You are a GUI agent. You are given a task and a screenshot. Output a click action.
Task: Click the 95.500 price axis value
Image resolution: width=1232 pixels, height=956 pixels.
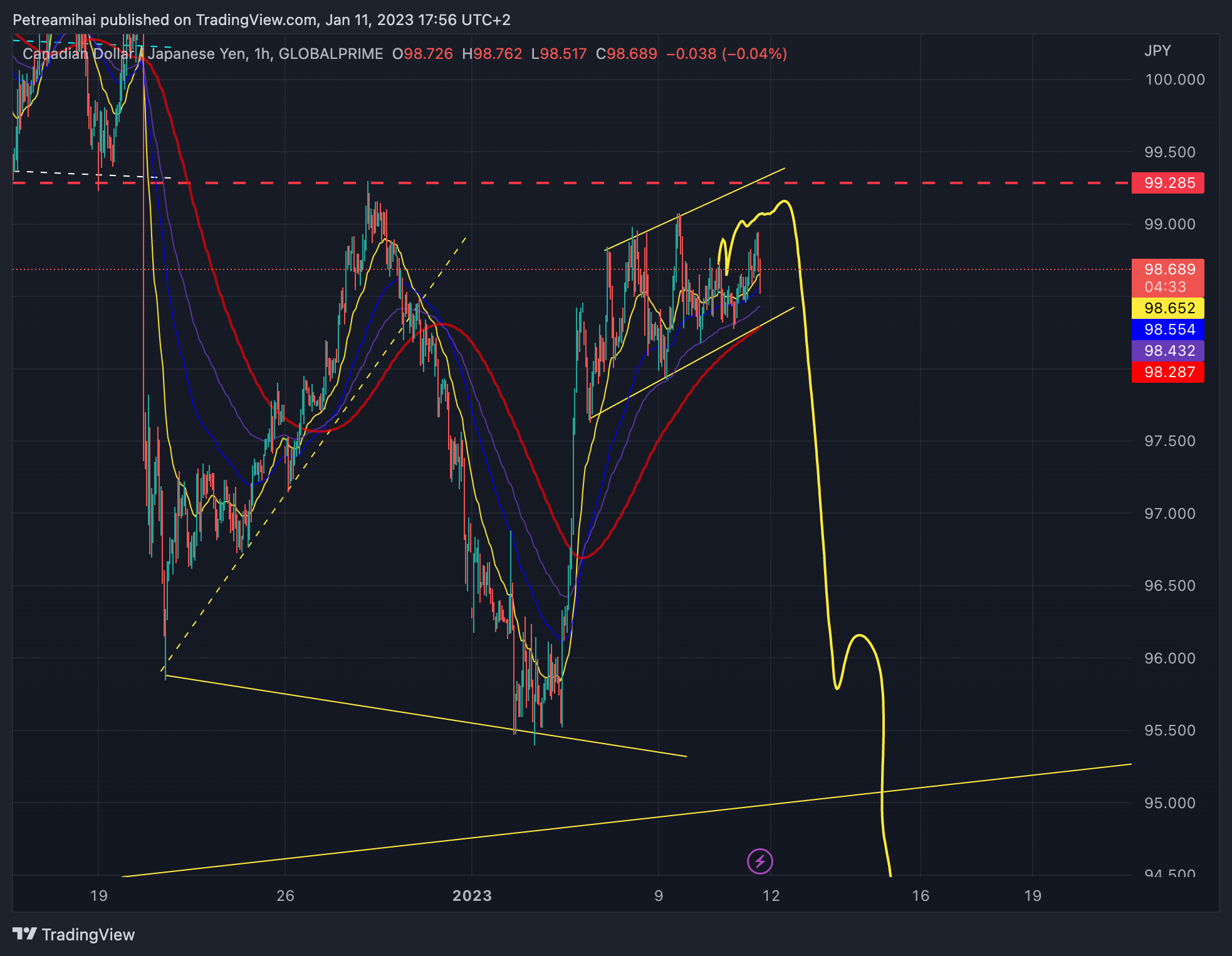point(1170,730)
